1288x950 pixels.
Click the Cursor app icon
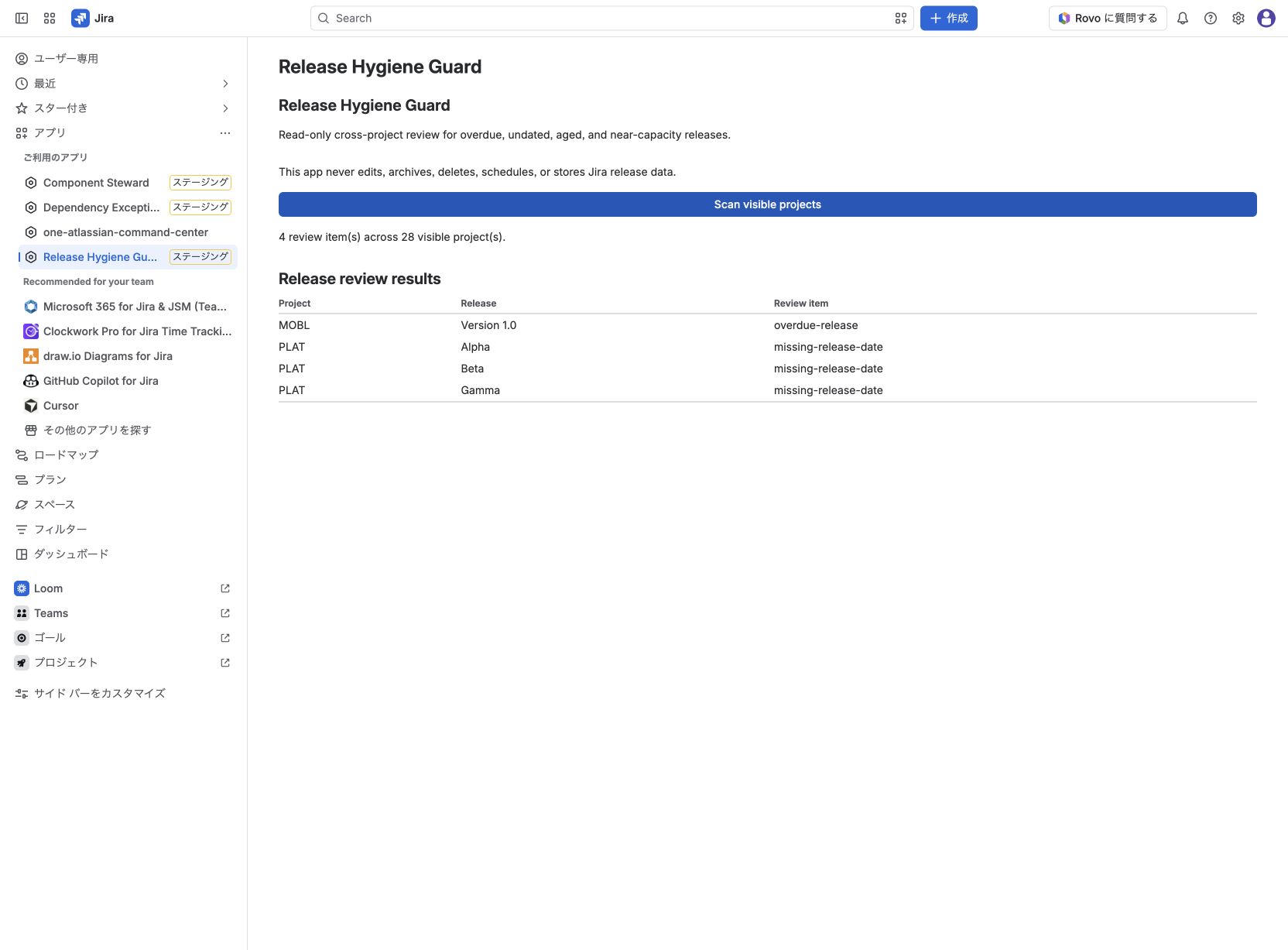coord(31,406)
